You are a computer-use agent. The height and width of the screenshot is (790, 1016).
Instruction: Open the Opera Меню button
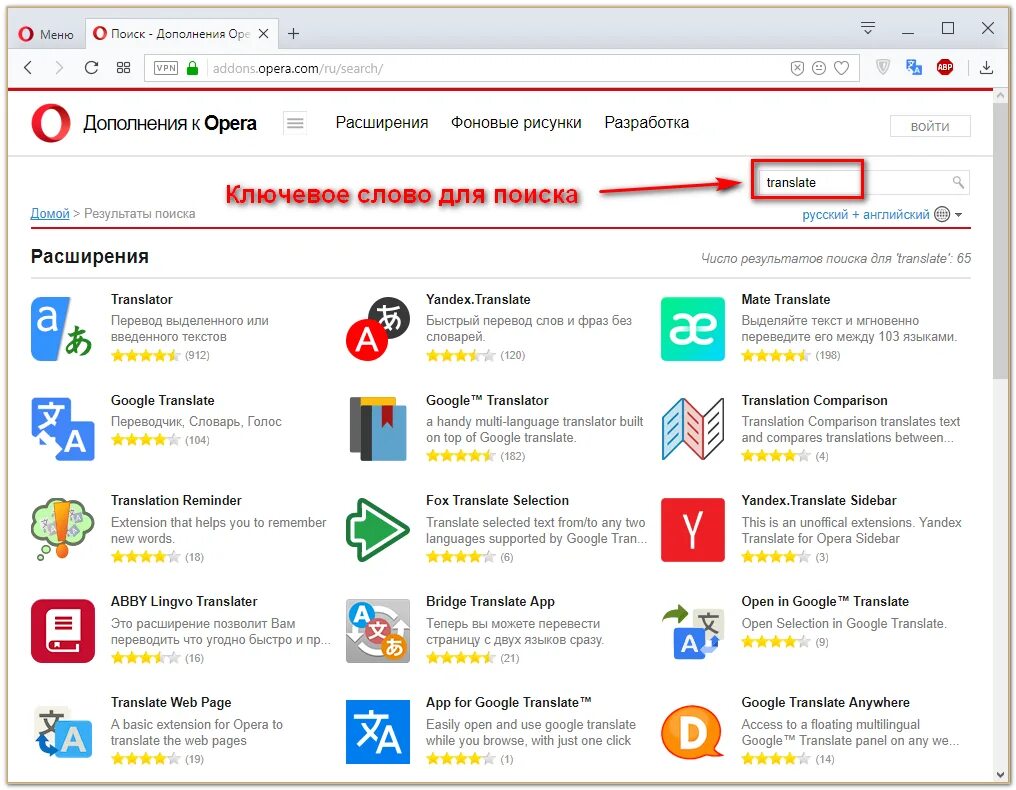pyautogui.click(x=46, y=34)
